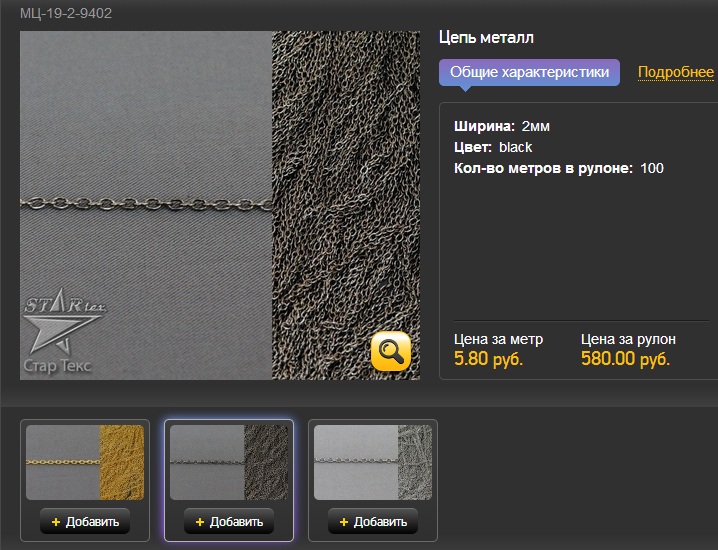Viewport: 718px width, 550px height.
Task: Click the 580.00 руб. roll price
Action: tap(626, 359)
